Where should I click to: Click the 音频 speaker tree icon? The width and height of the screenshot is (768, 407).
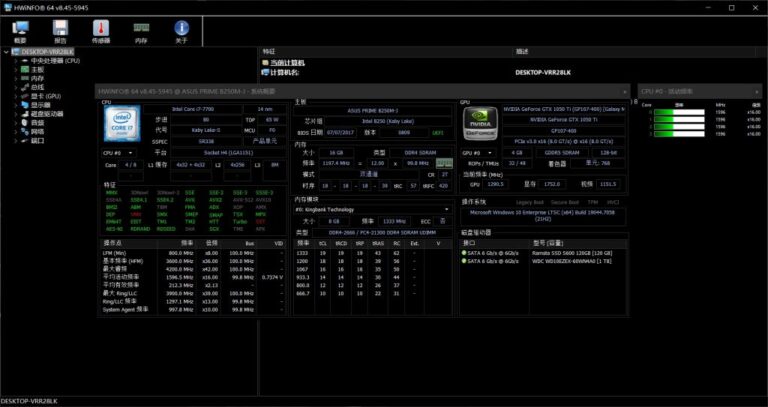tap(24, 122)
